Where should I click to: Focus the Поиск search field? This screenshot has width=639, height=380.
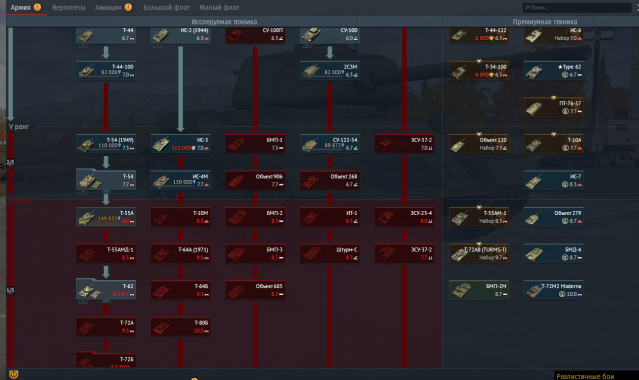tap(577, 7)
